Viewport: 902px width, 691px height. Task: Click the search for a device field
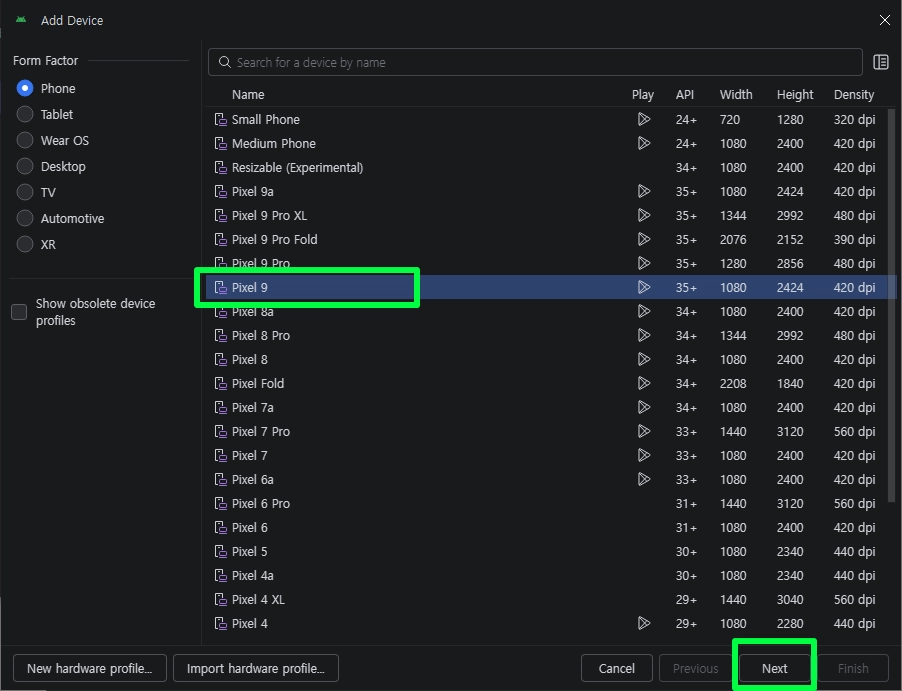pyautogui.click(x=535, y=62)
